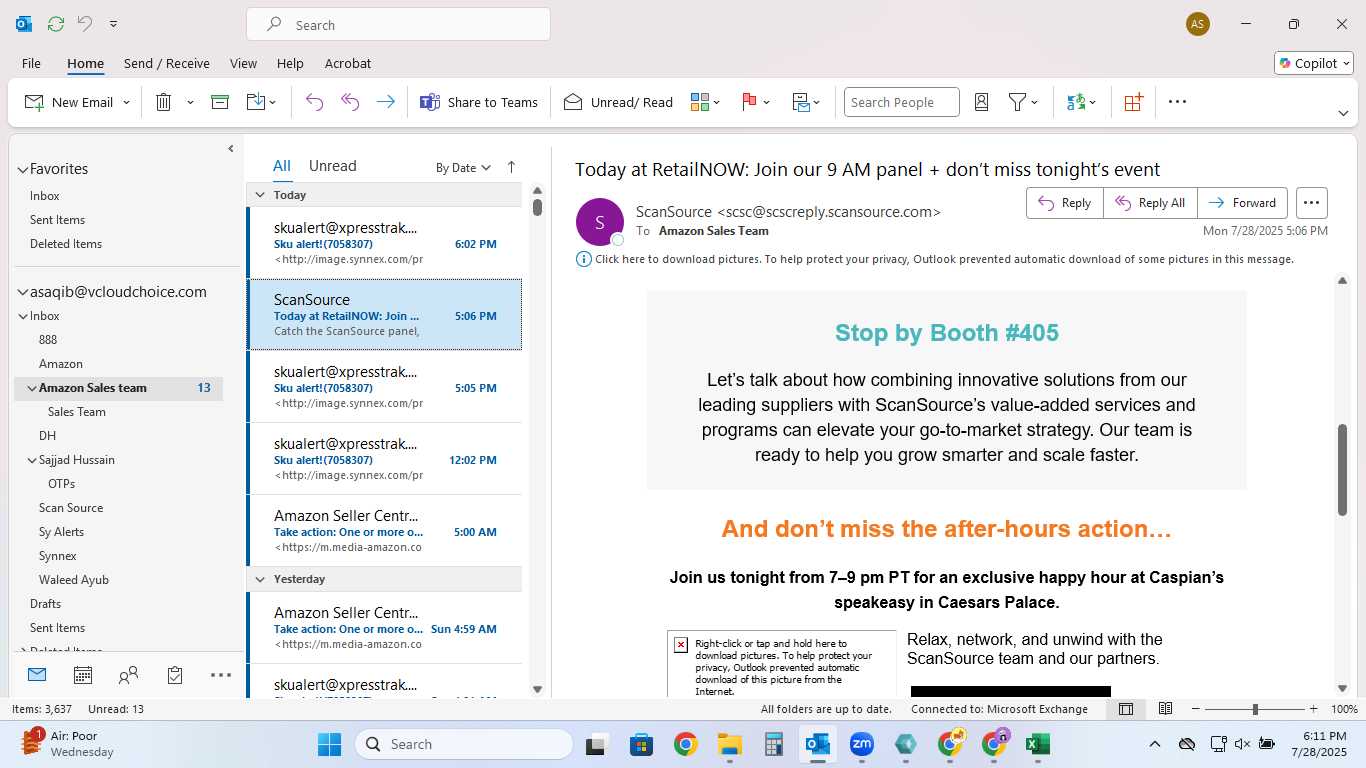The height and width of the screenshot is (768, 1366).
Task: Collapse the Today message group
Action: (260, 195)
